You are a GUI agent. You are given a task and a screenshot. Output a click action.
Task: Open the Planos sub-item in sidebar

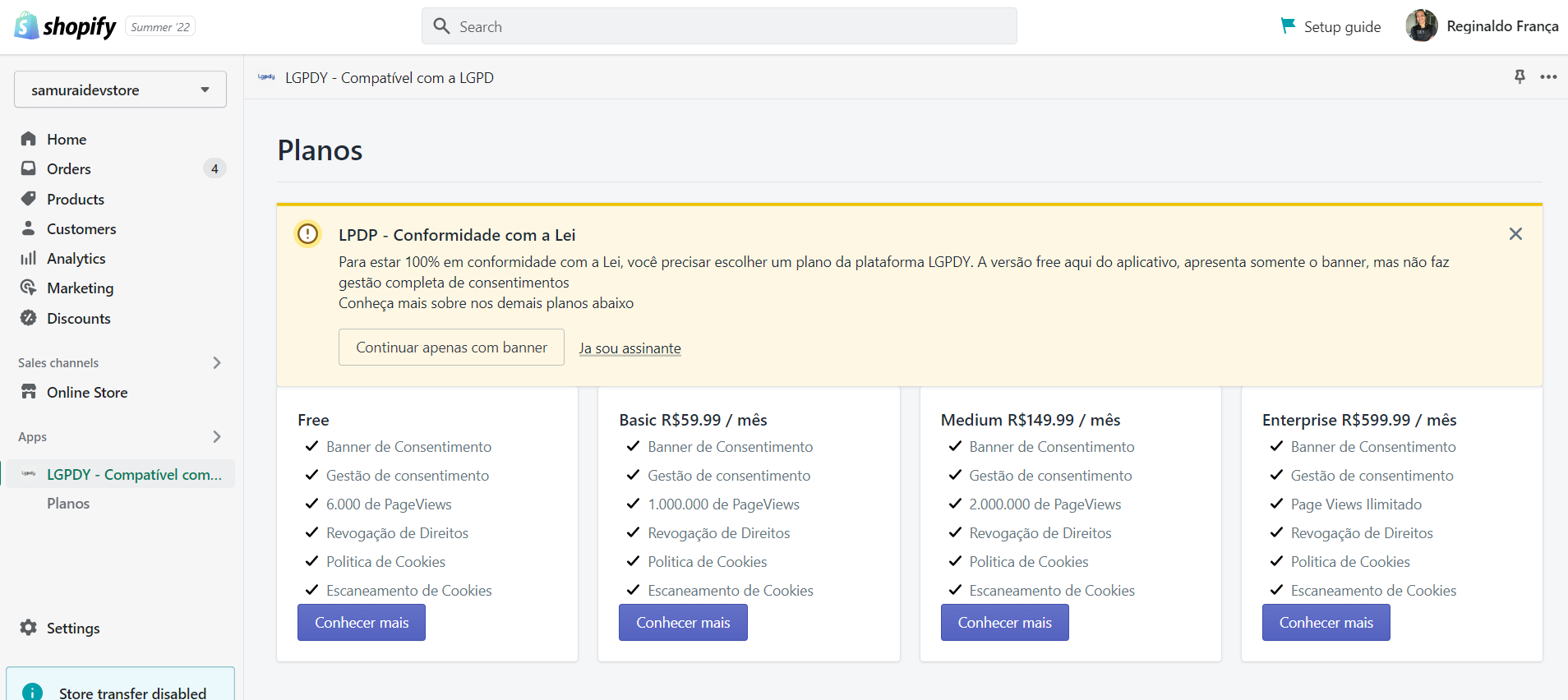click(68, 503)
